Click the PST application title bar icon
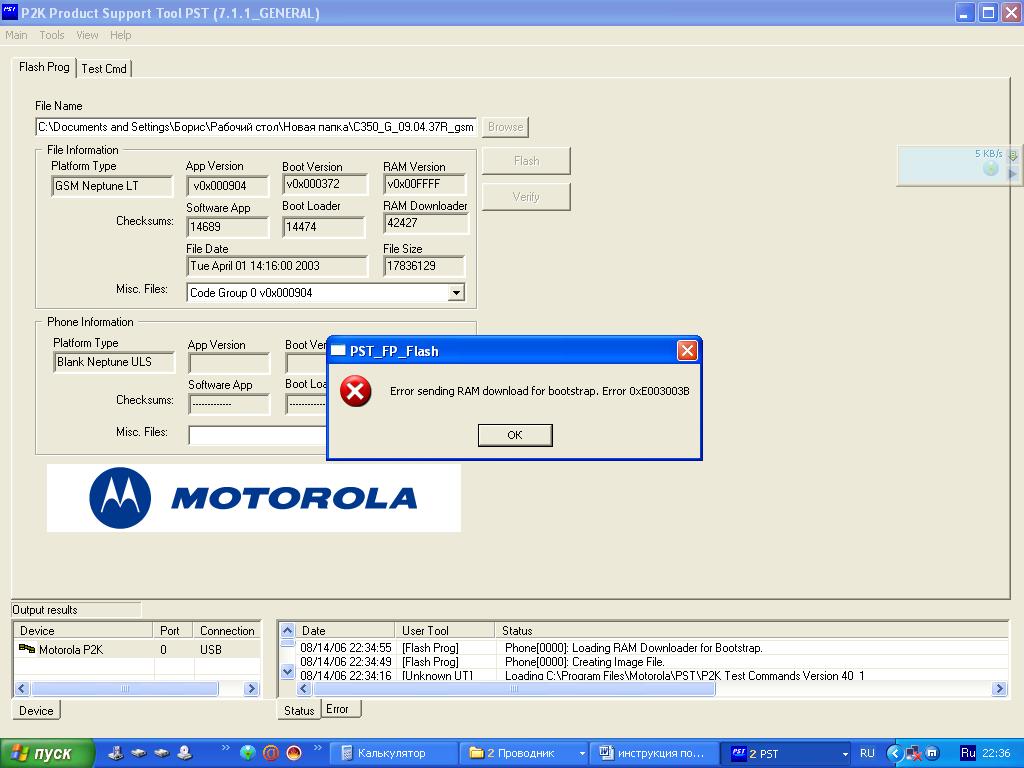The width and height of the screenshot is (1024, 768). pyautogui.click(x=10, y=12)
